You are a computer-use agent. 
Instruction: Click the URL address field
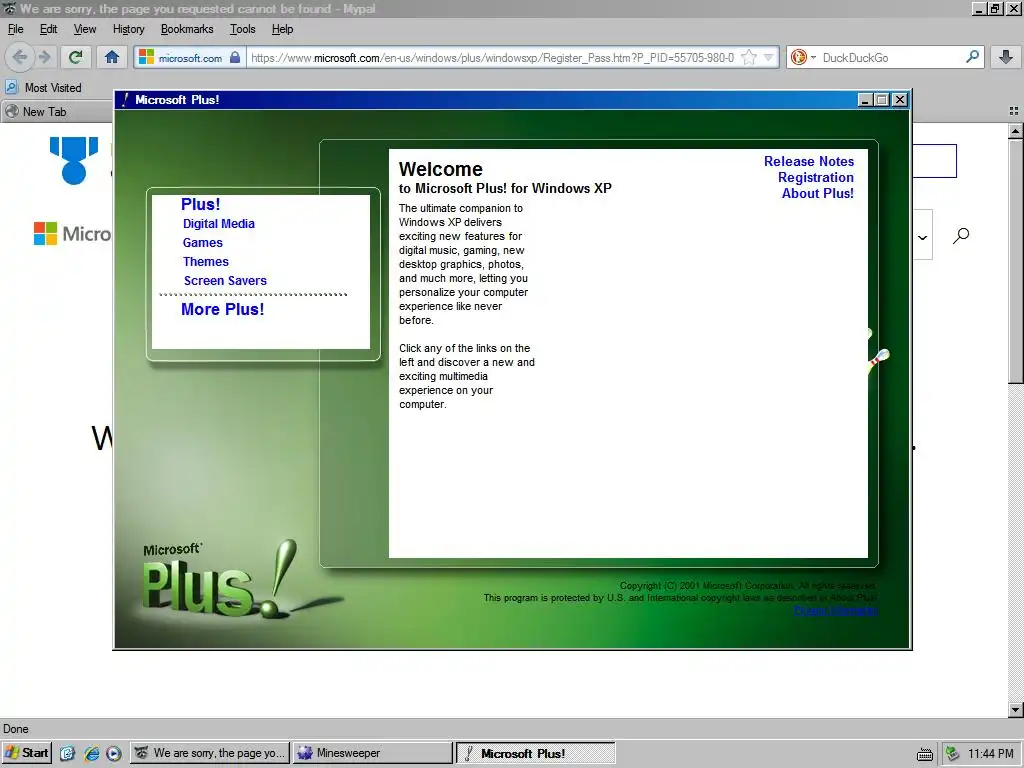tap(493, 57)
